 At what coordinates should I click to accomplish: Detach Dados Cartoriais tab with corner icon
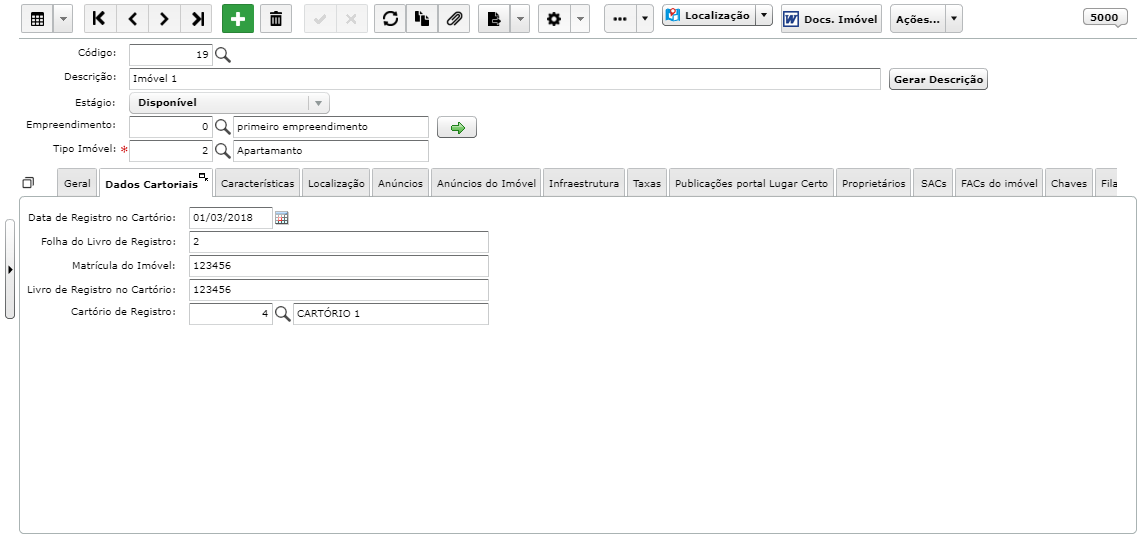coord(204,176)
